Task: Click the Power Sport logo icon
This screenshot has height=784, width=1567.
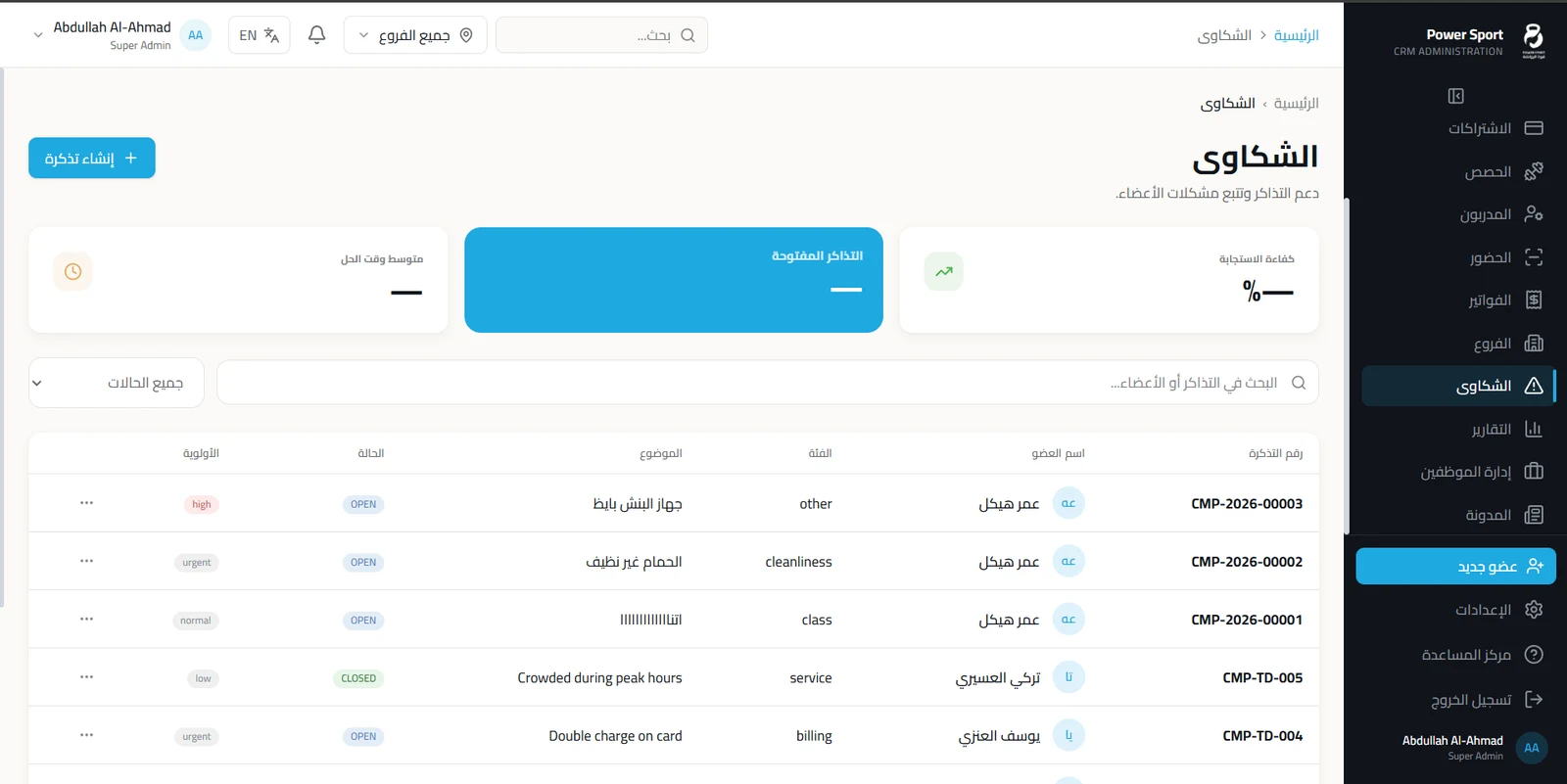Action: point(1534,41)
